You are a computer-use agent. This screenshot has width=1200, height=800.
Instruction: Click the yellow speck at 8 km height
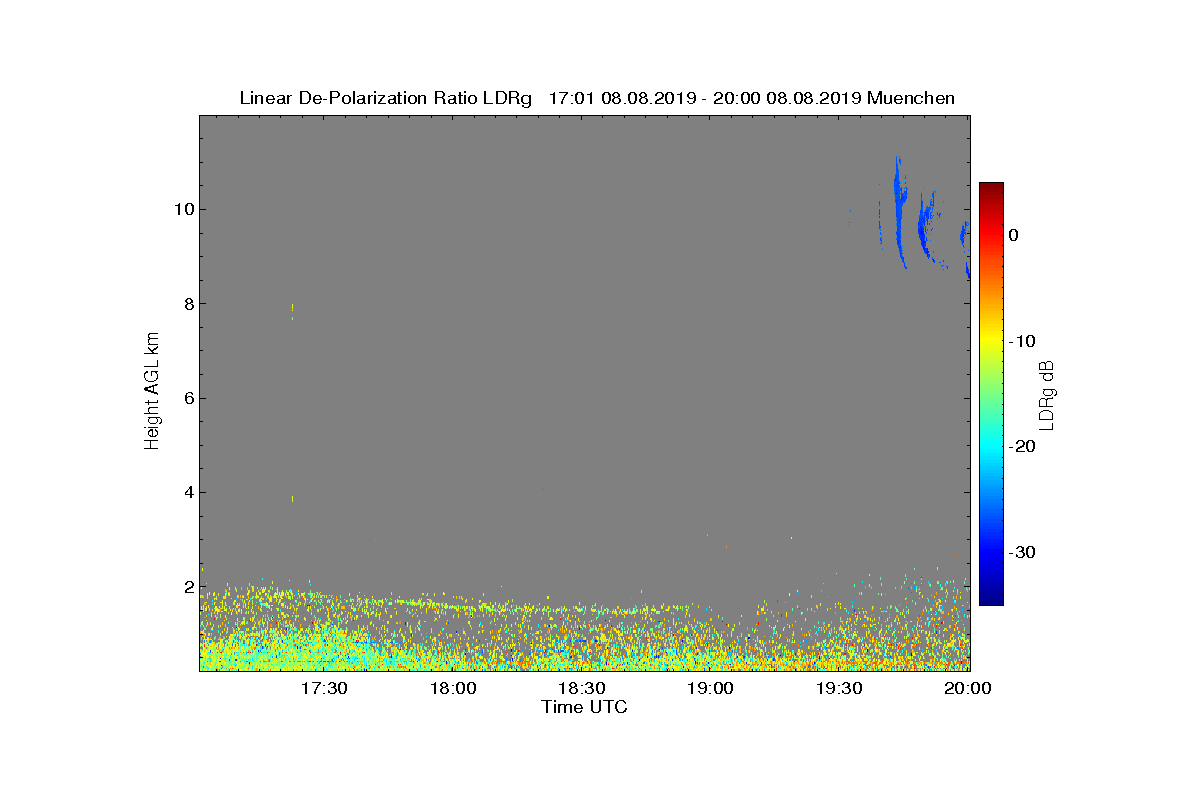(292, 310)
